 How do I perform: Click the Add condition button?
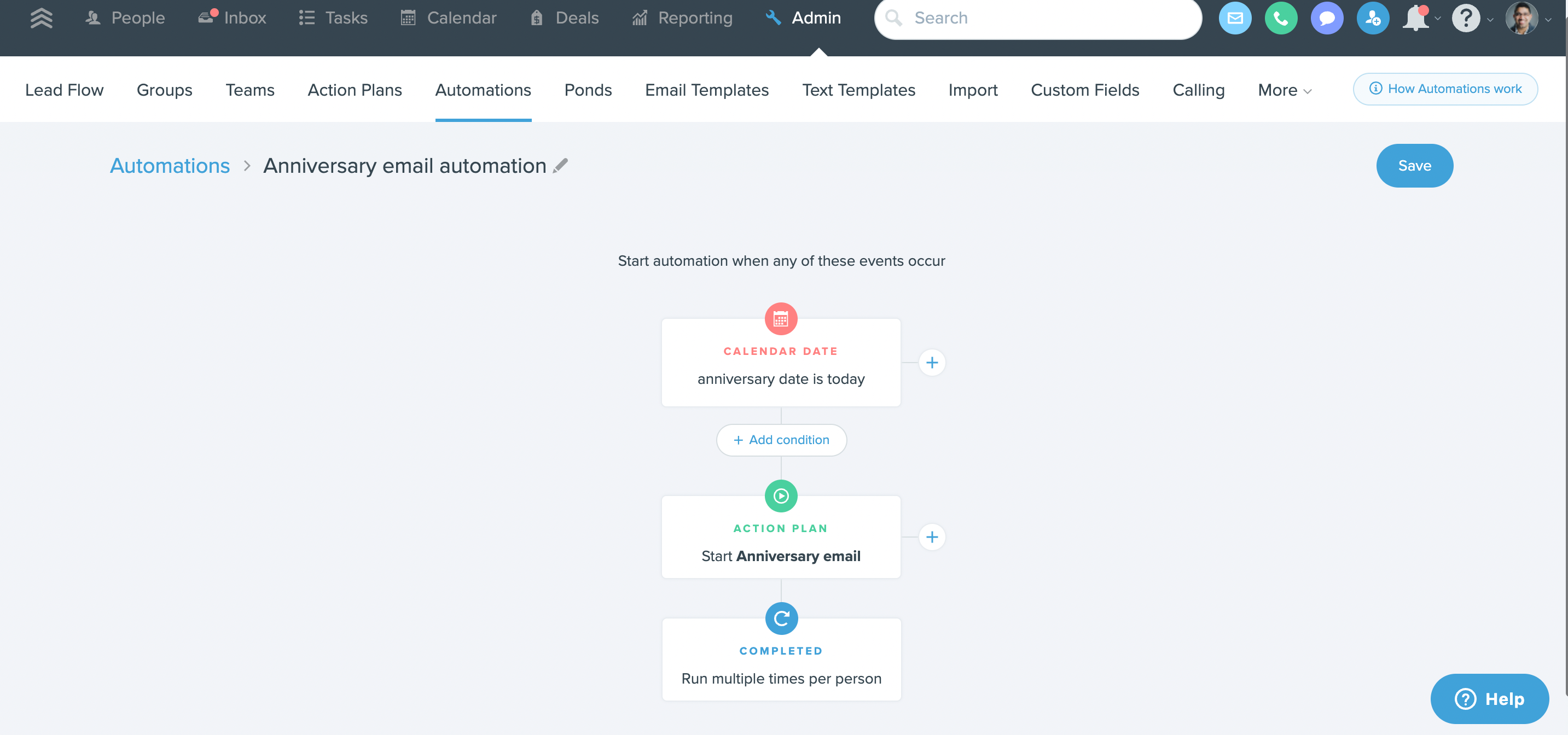[x=781, y=439]
